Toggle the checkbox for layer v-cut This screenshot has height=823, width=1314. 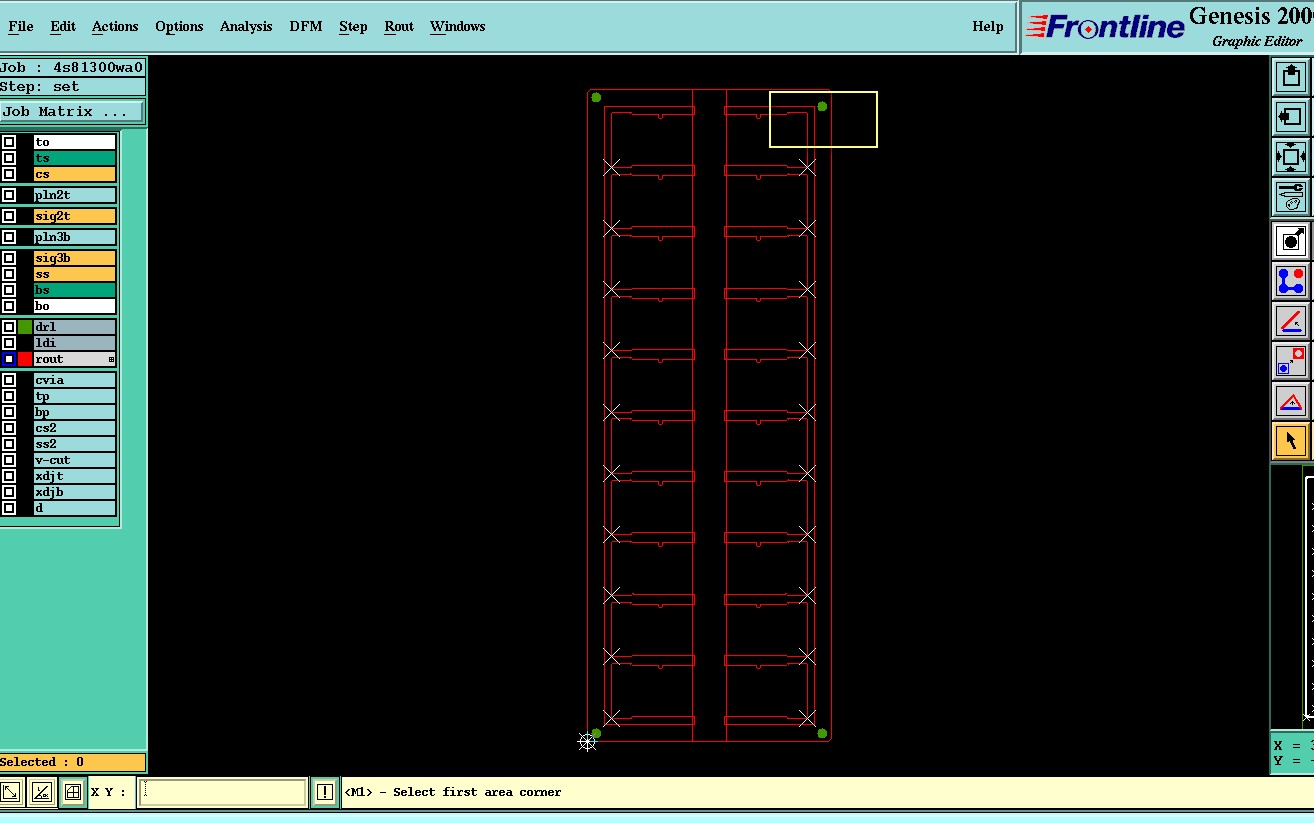coord(9,460)
